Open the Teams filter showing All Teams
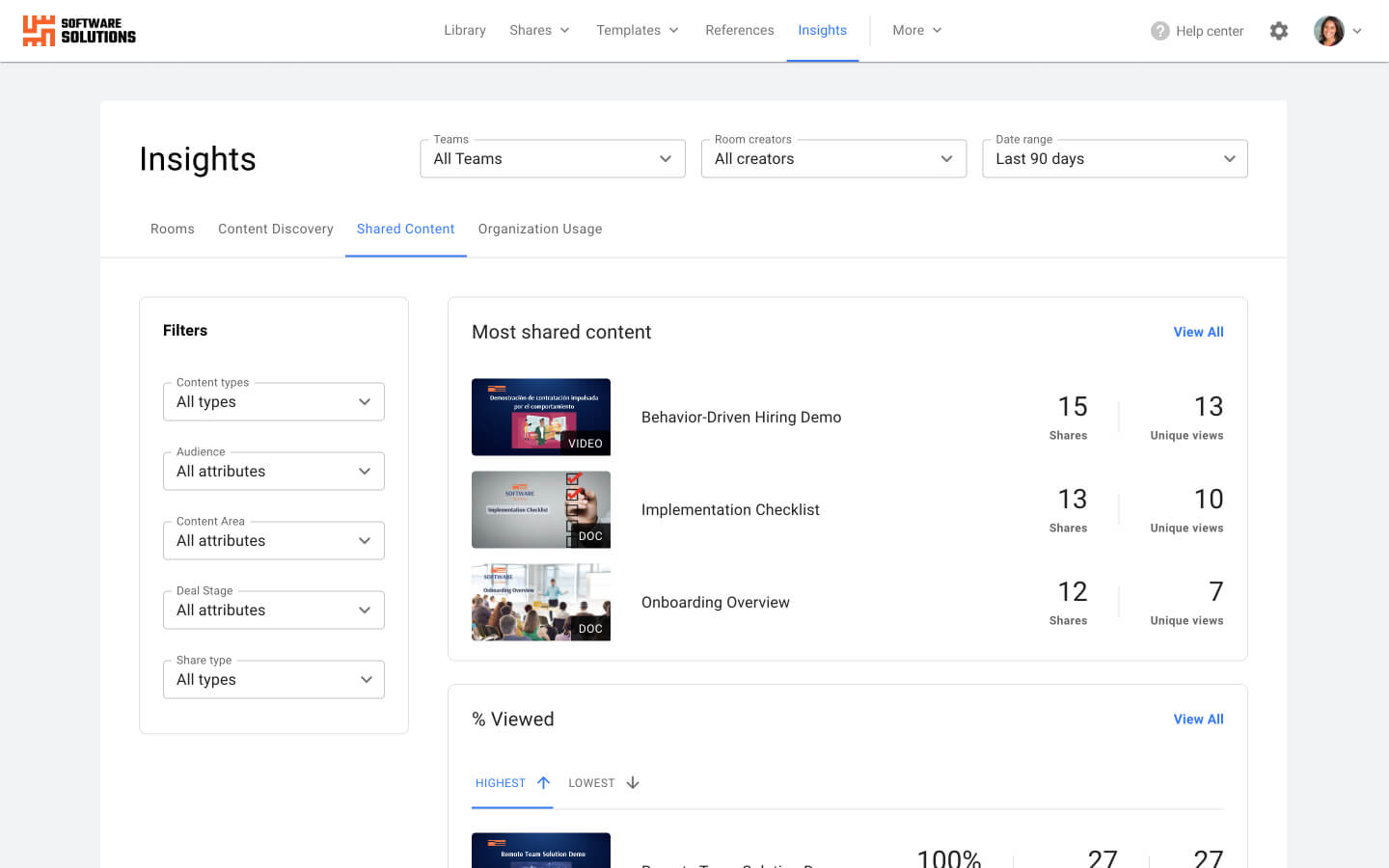 click(552, 158)
